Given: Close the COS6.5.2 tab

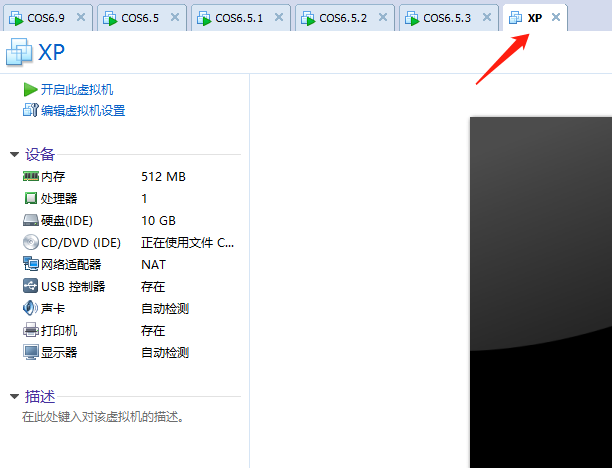Looking at the screenshot, I should (x=383, y=17).
